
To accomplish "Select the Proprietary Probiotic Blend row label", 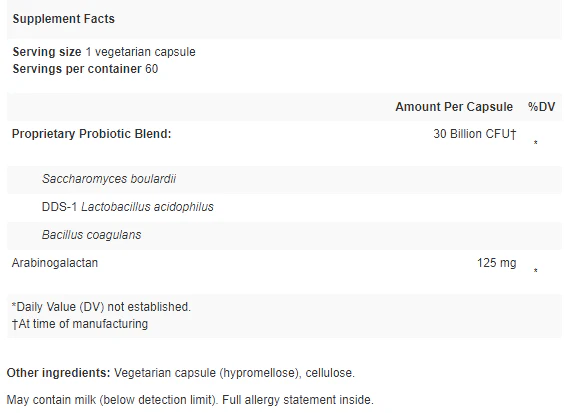I will (x=92, y=134).
